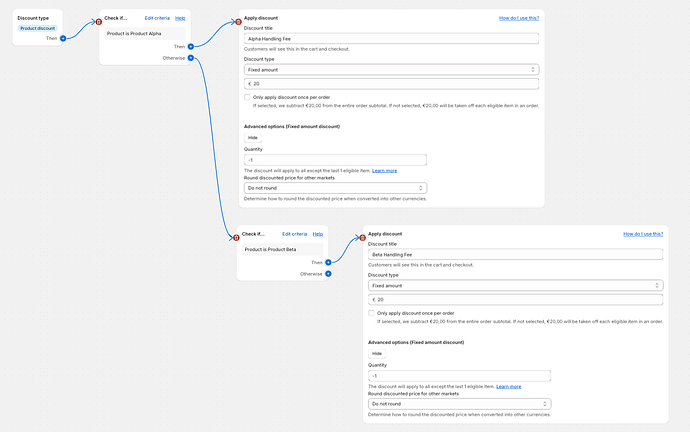Click Otherwise connector of Product Alpha check
The width and height of the screenshot is (690, 432).
tap(189, 58)
